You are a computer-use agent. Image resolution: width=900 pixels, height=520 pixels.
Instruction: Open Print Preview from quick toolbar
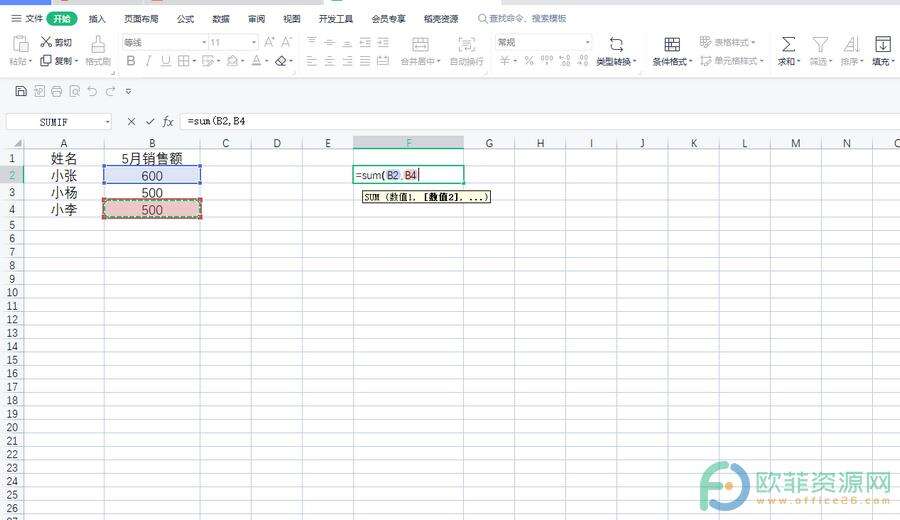coord(74,91)
